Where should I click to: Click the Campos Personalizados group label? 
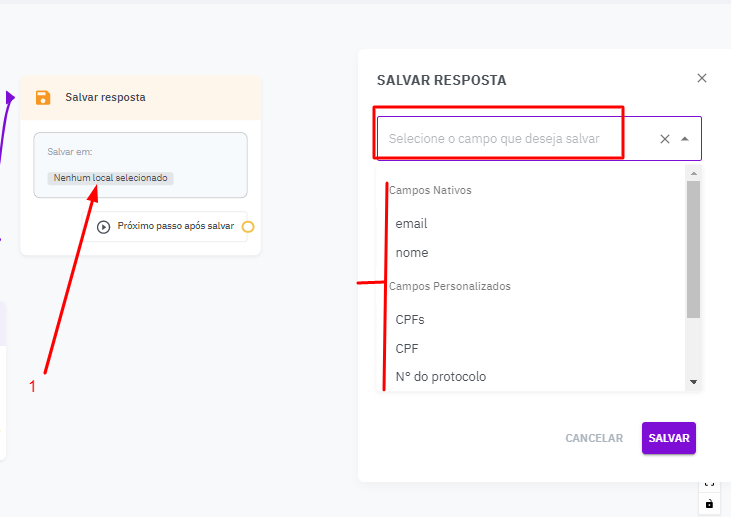point(450,286)
